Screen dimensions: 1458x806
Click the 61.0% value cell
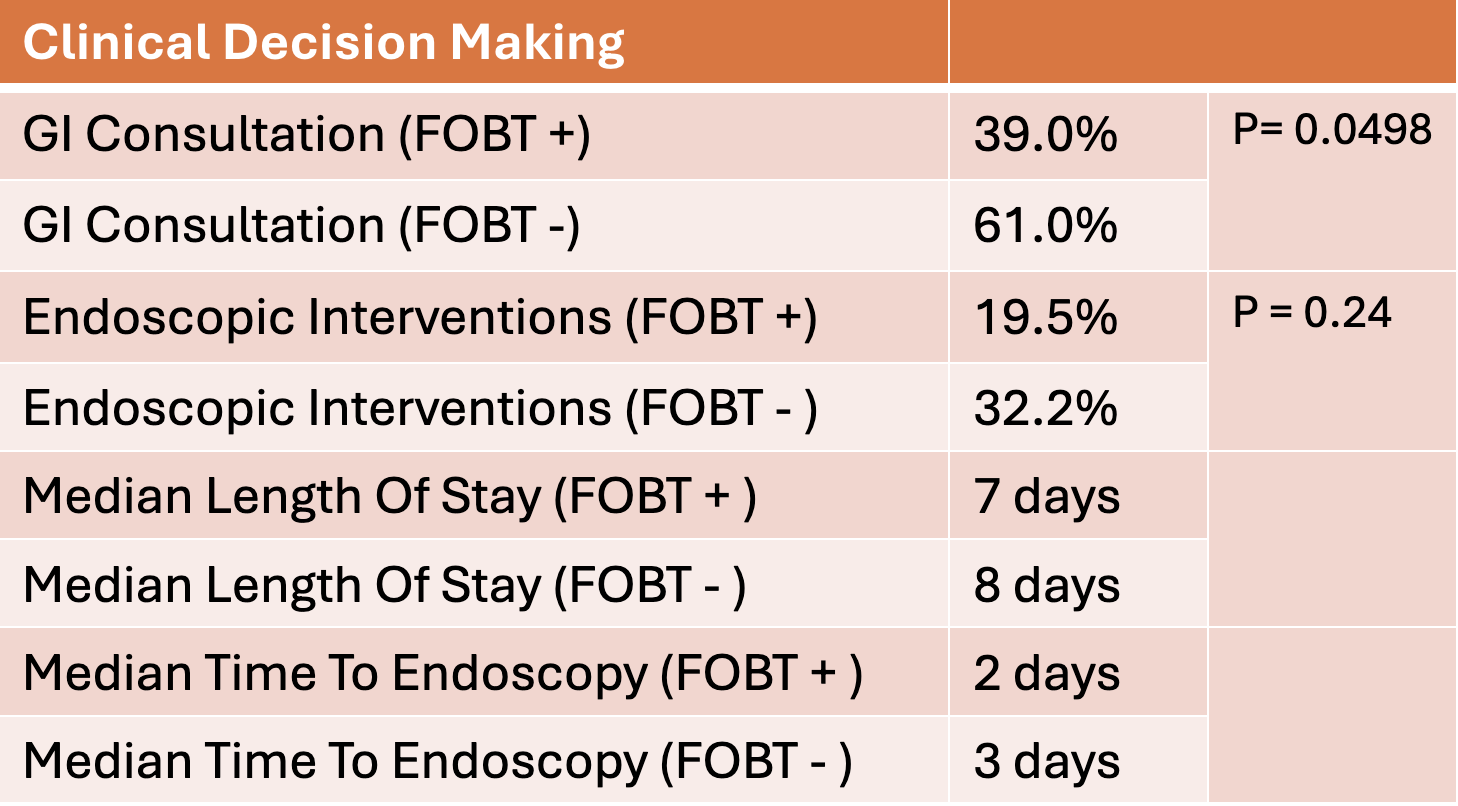[x=1078, y=226]
